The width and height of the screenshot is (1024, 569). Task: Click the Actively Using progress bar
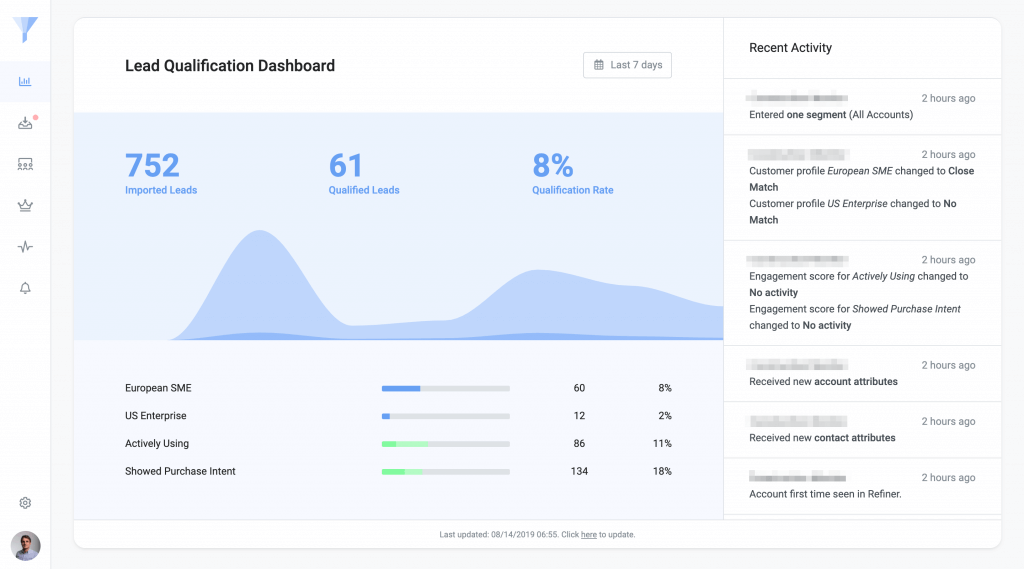click(x=445, y=444)
